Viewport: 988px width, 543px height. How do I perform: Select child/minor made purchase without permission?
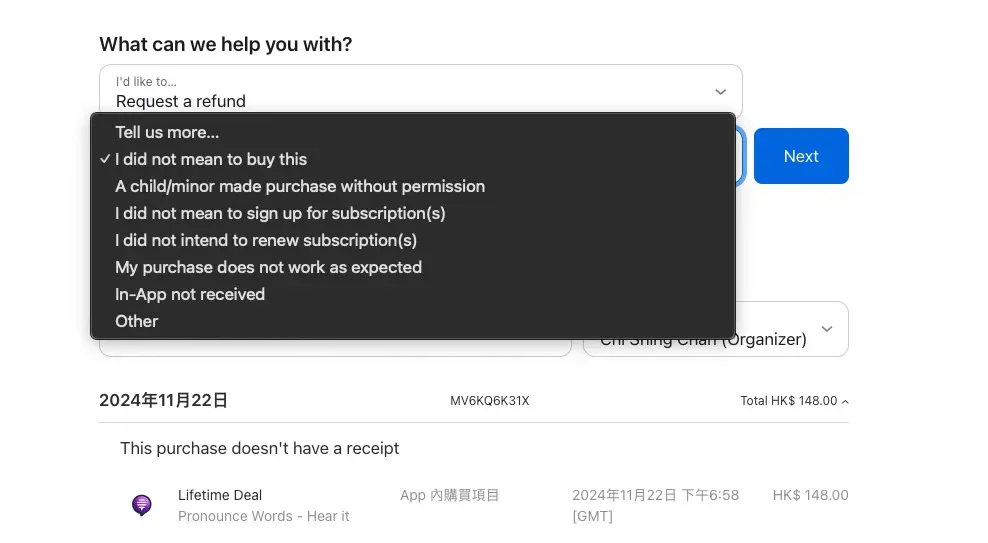click(300, 186)
